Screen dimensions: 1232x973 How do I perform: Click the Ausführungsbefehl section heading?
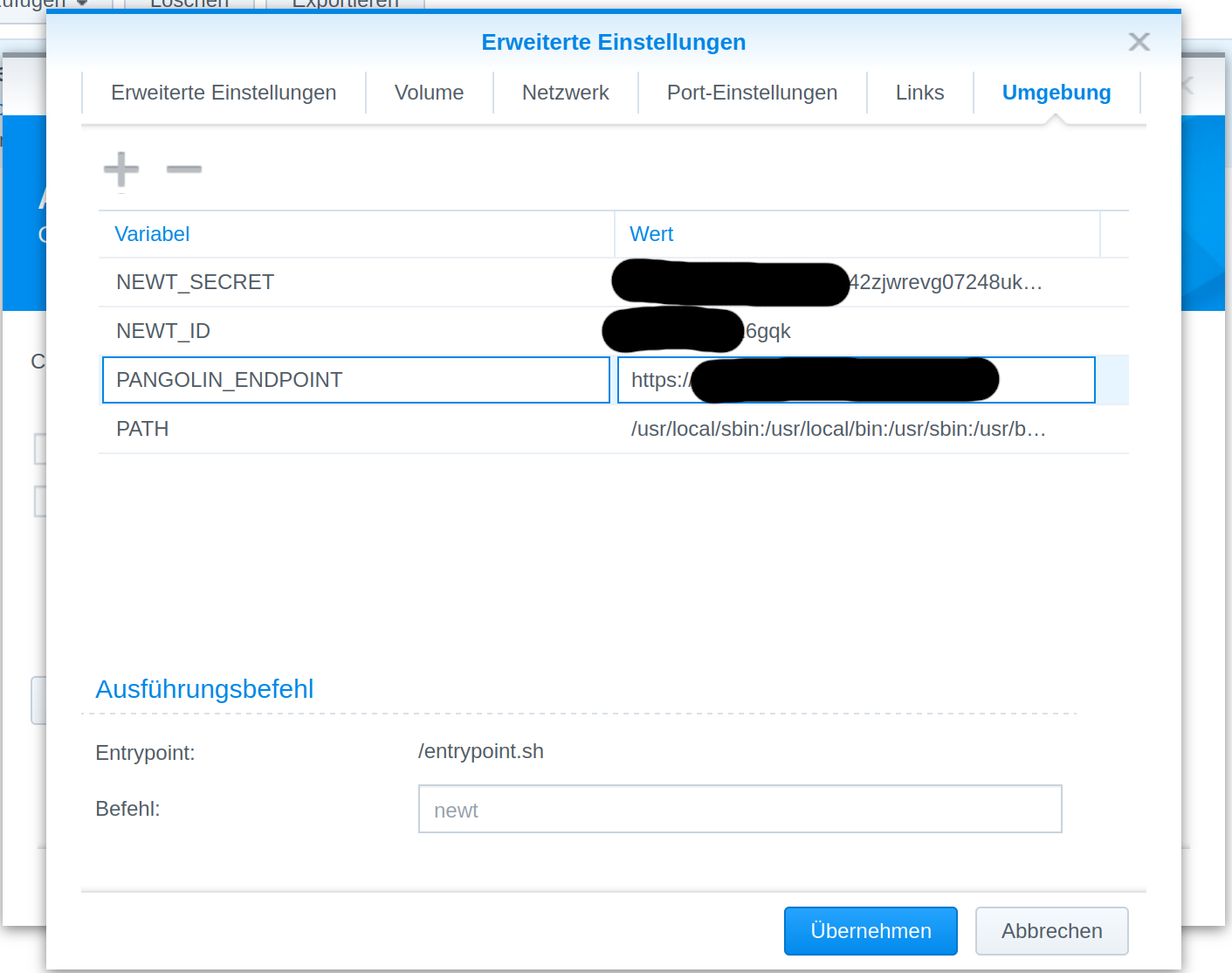[x=204, y=689]
